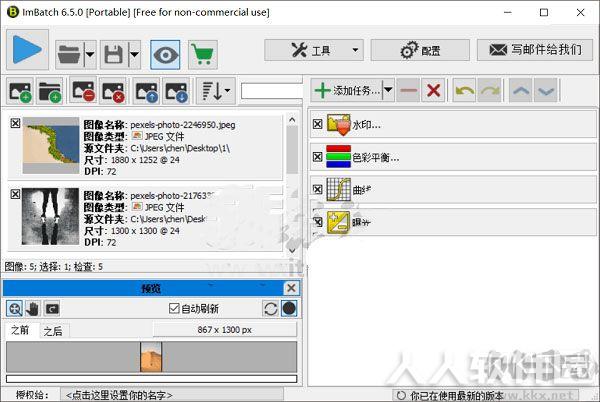
Task: Move task down chevron icon
Action: coord(546,90)
